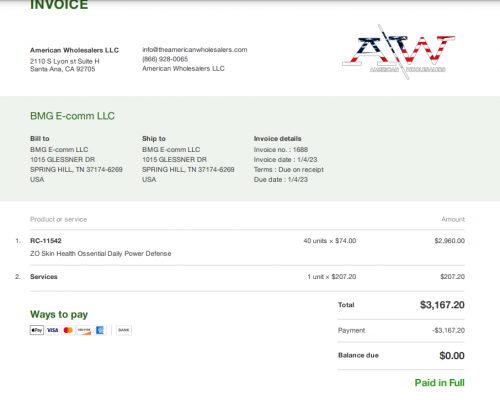500x400 pixels.
Task: Select the BMG E-comm LLC customer heading
Action: (x=72, y=116)
